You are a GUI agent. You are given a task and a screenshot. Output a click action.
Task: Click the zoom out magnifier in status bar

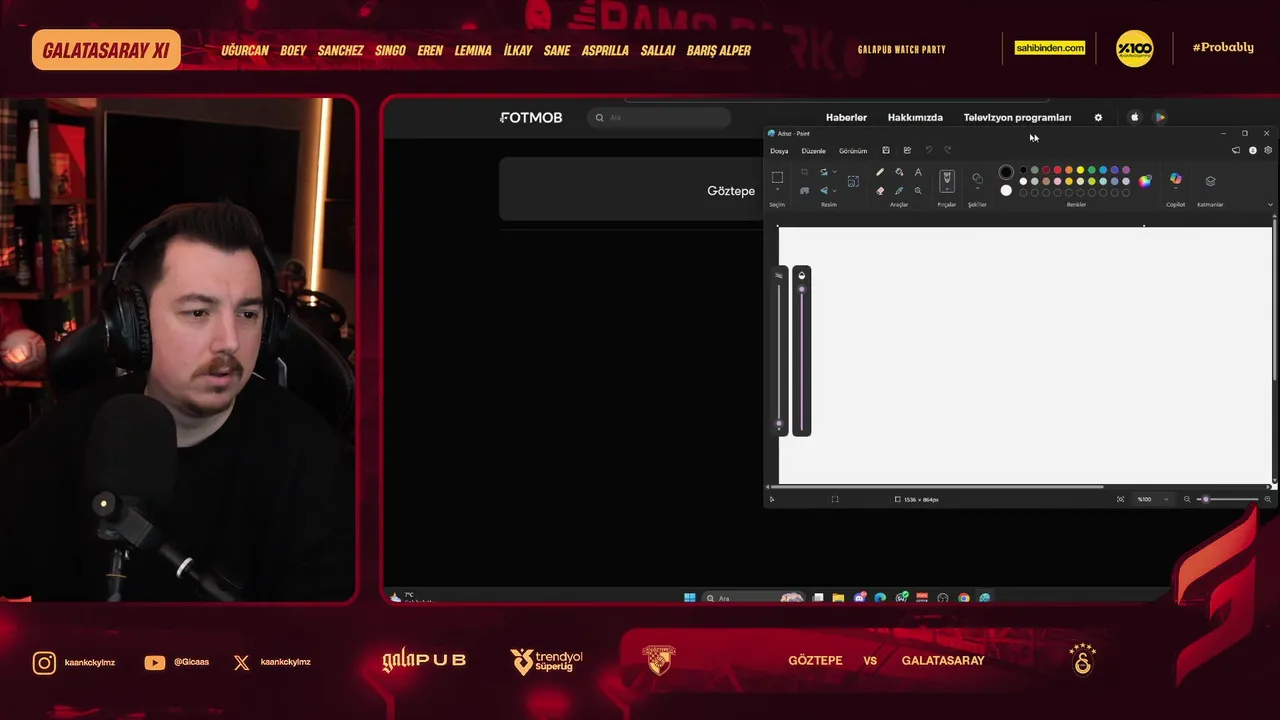[1187, 499]
